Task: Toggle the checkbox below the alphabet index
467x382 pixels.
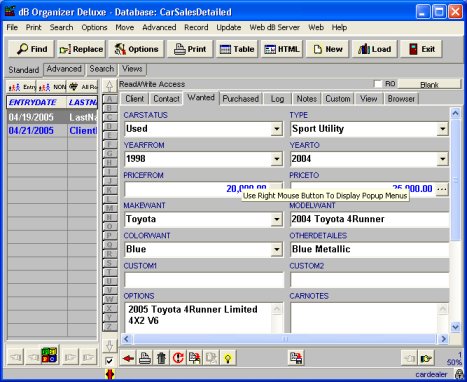Action: click(x=109, y=361)
